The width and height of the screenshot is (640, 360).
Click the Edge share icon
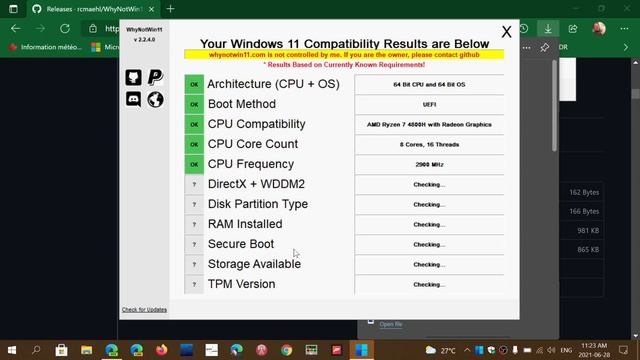(x=573, y=29)
